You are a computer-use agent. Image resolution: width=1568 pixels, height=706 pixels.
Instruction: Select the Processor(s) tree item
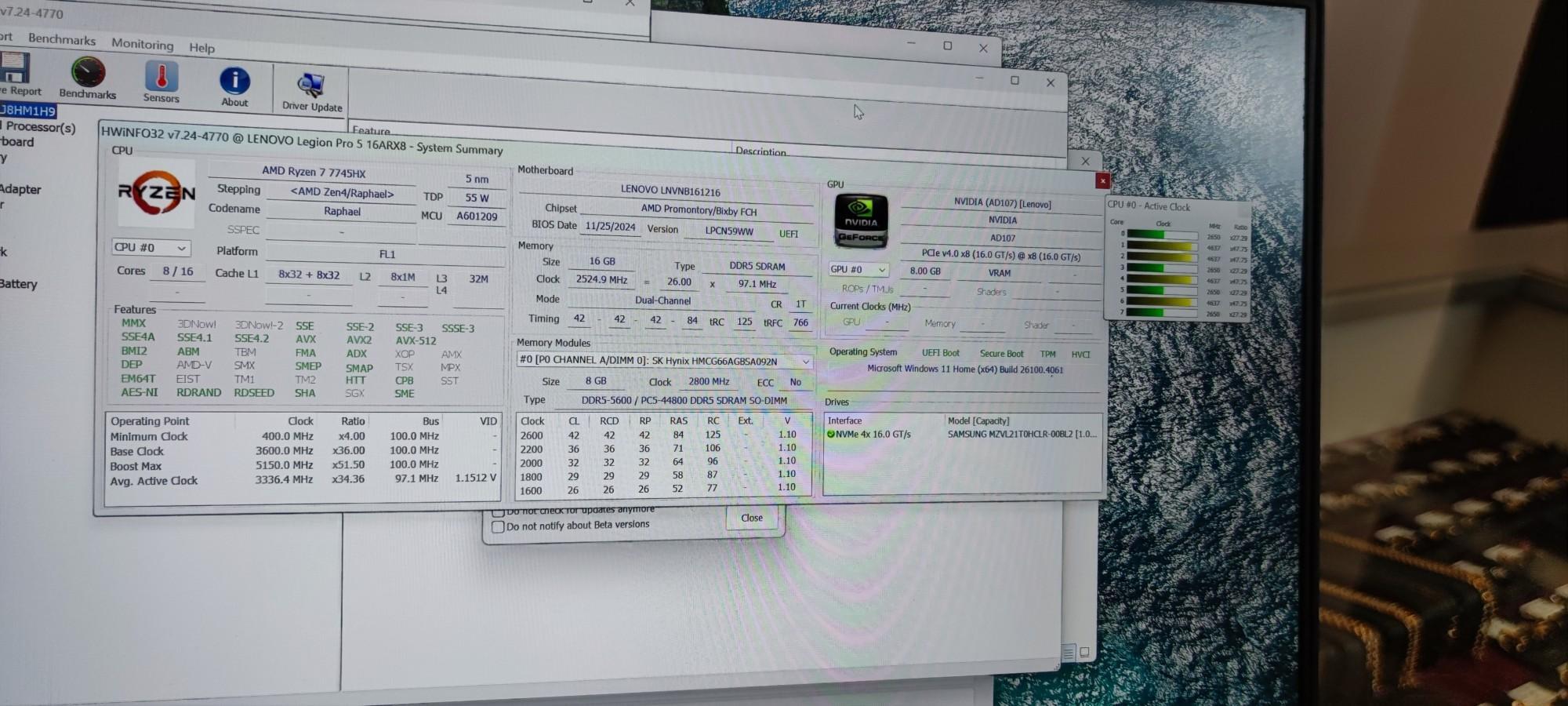point(39,126)
